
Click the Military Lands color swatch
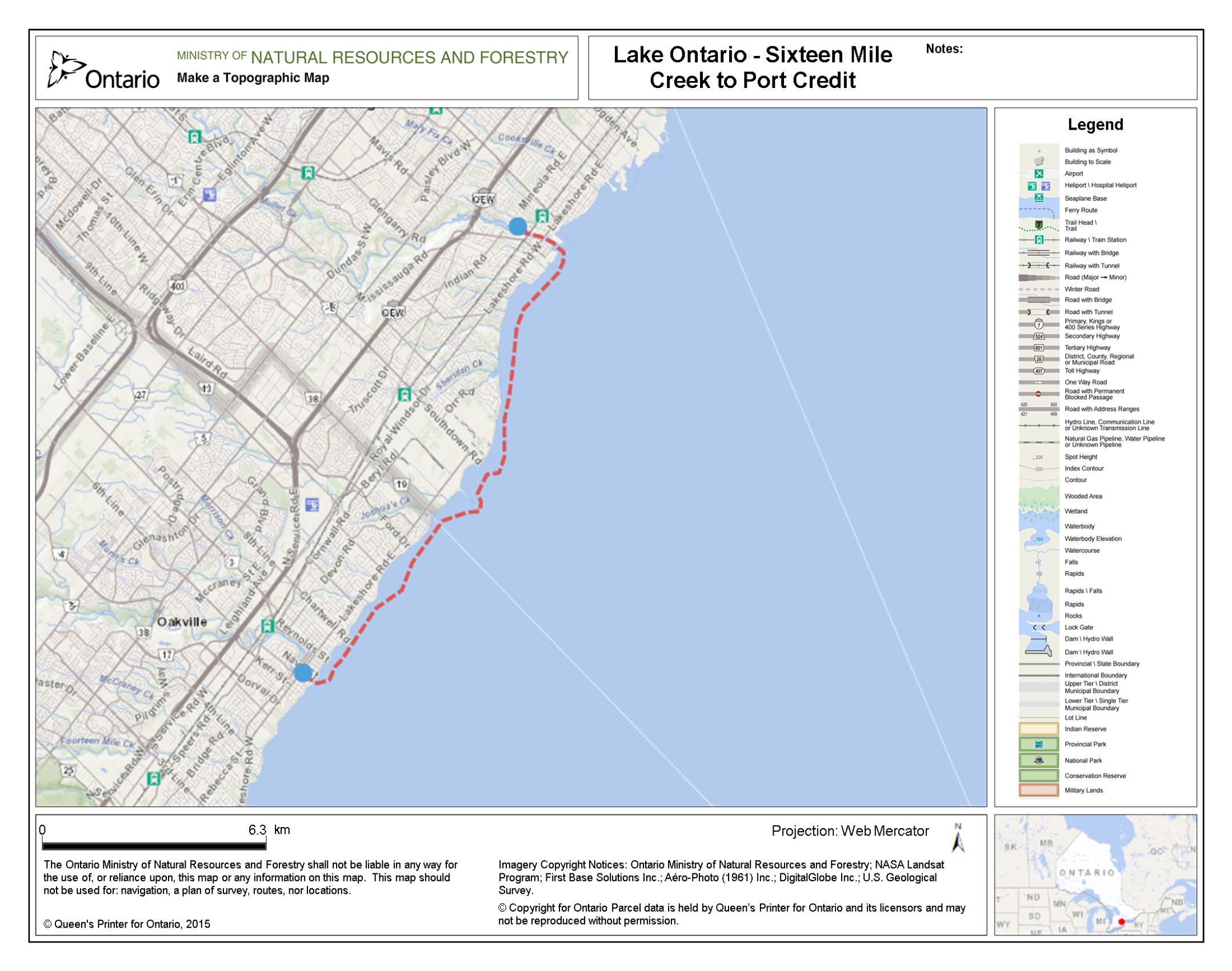[x=1038, y=791]
